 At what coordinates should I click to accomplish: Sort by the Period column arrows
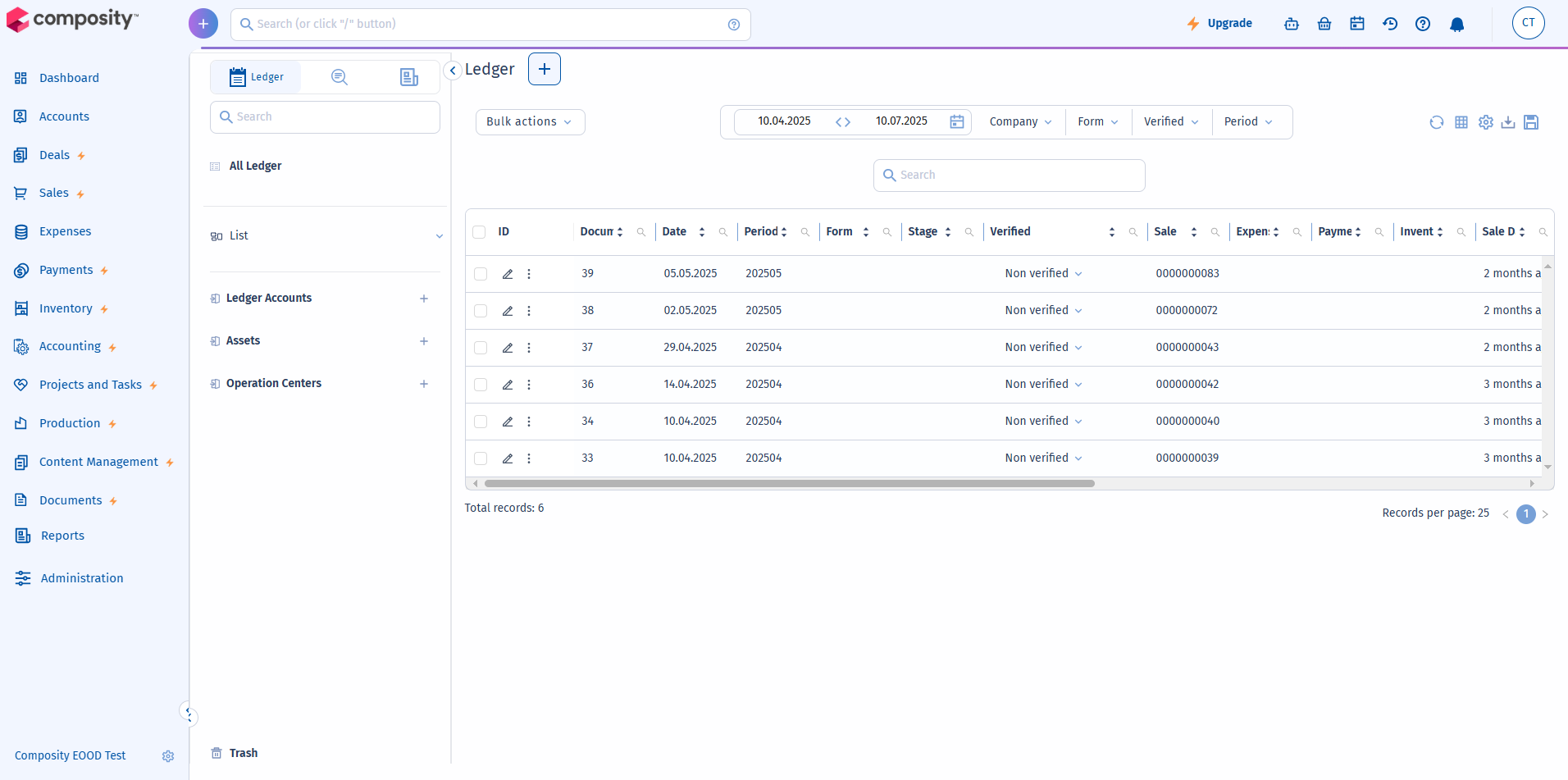pos(784,232)
